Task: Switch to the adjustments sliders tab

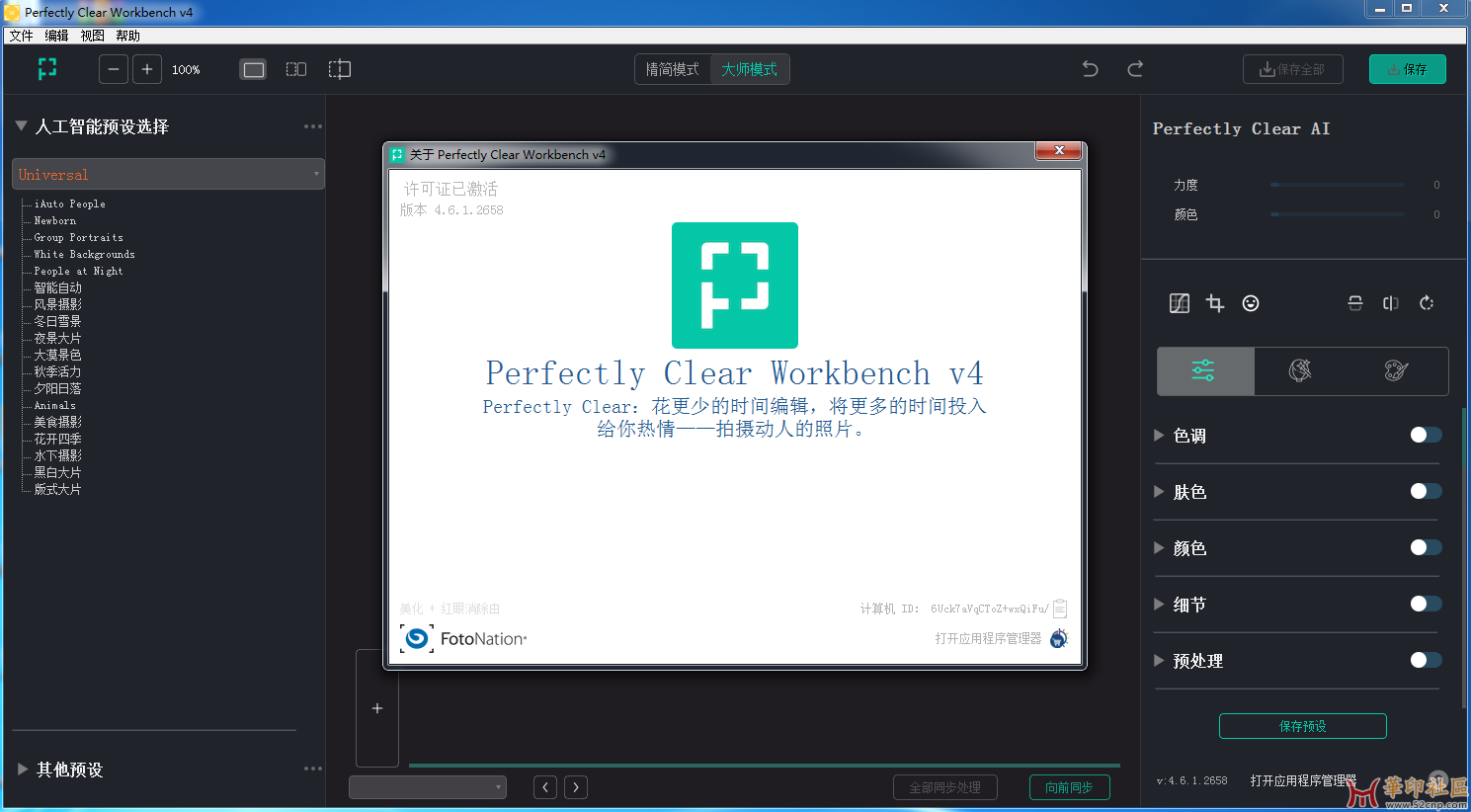Action: 1205,371
